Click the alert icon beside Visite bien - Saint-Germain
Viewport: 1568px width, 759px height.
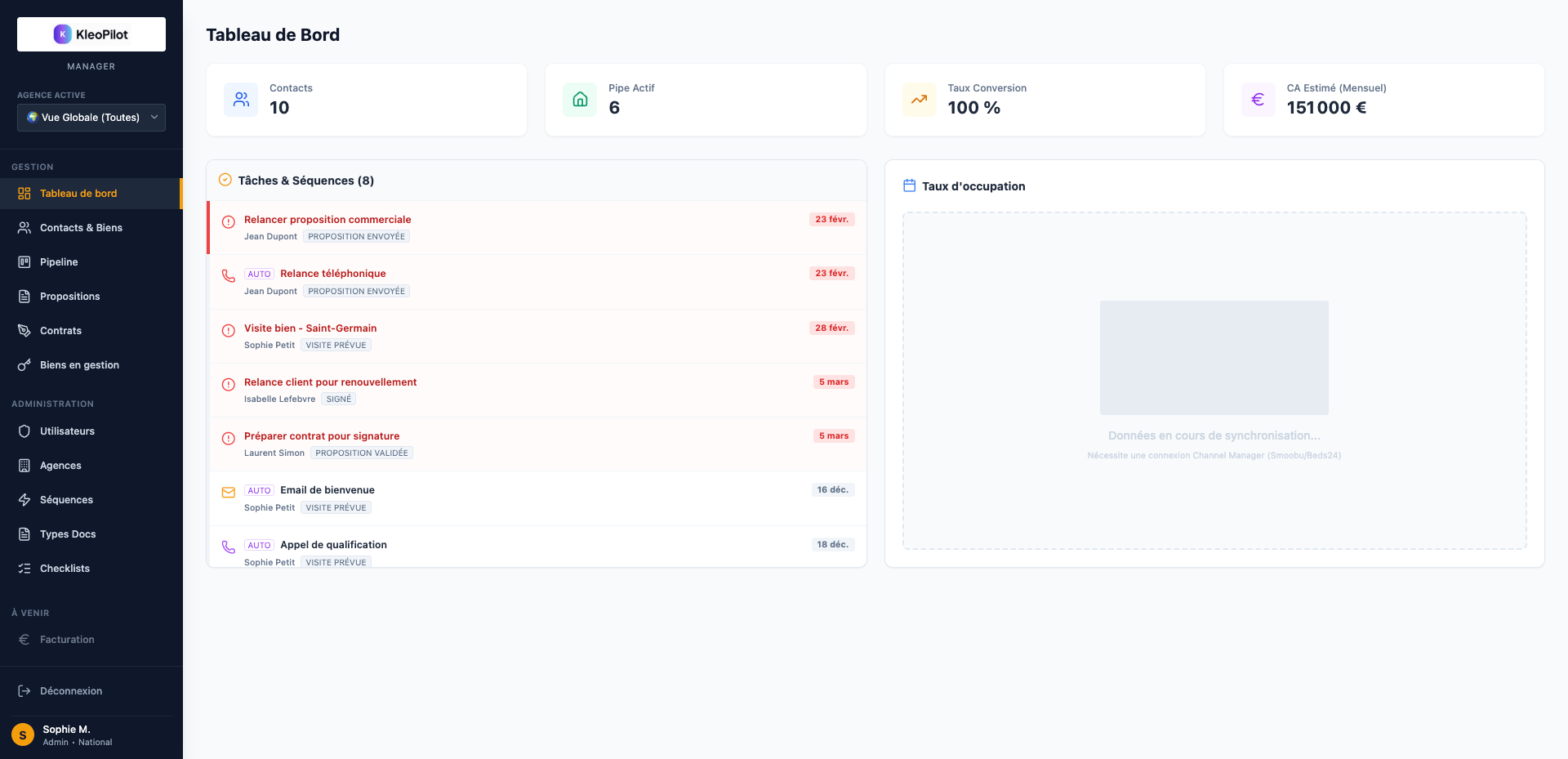[229, 331]
